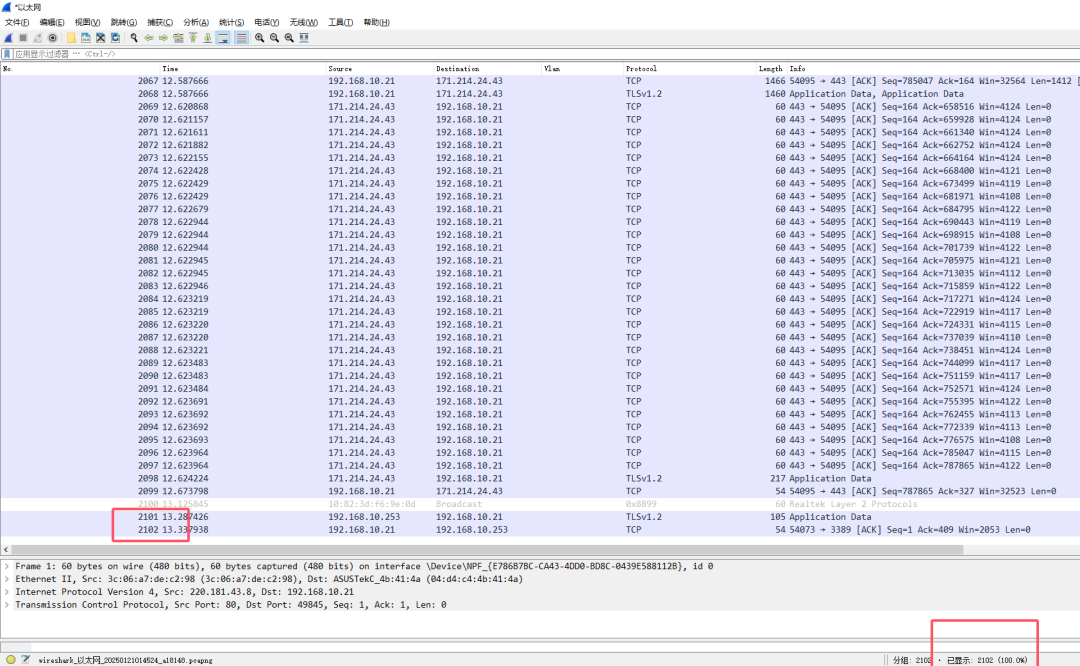Expand the Frame 1 details row
The image size is (1080, 666).
[x=7, y=566]
